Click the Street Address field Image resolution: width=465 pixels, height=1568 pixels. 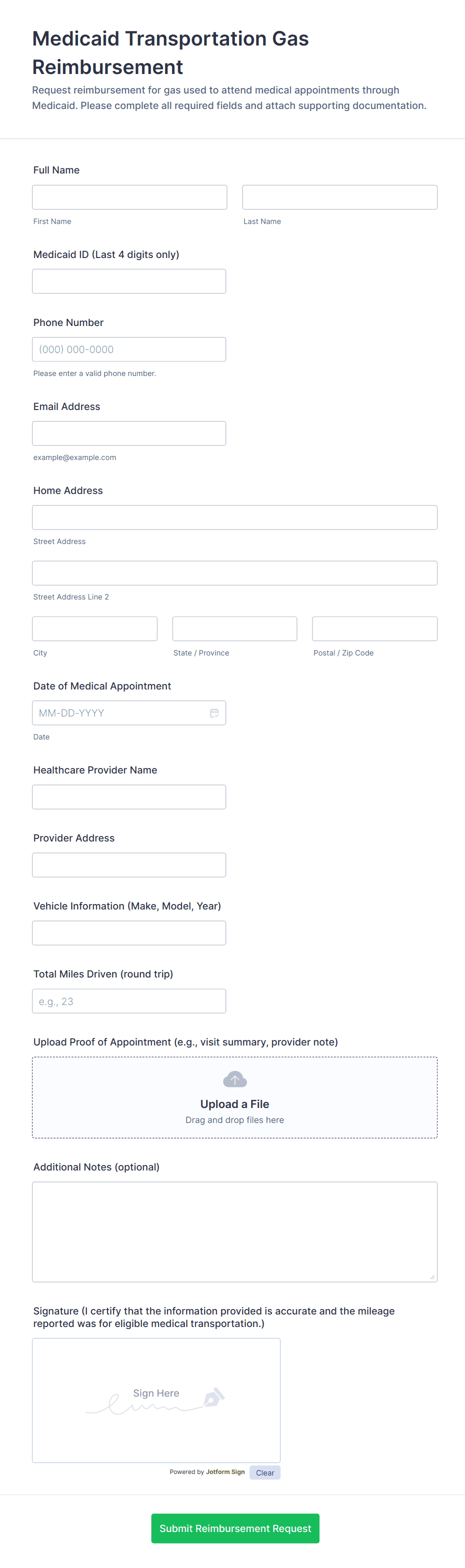[234, 517]
